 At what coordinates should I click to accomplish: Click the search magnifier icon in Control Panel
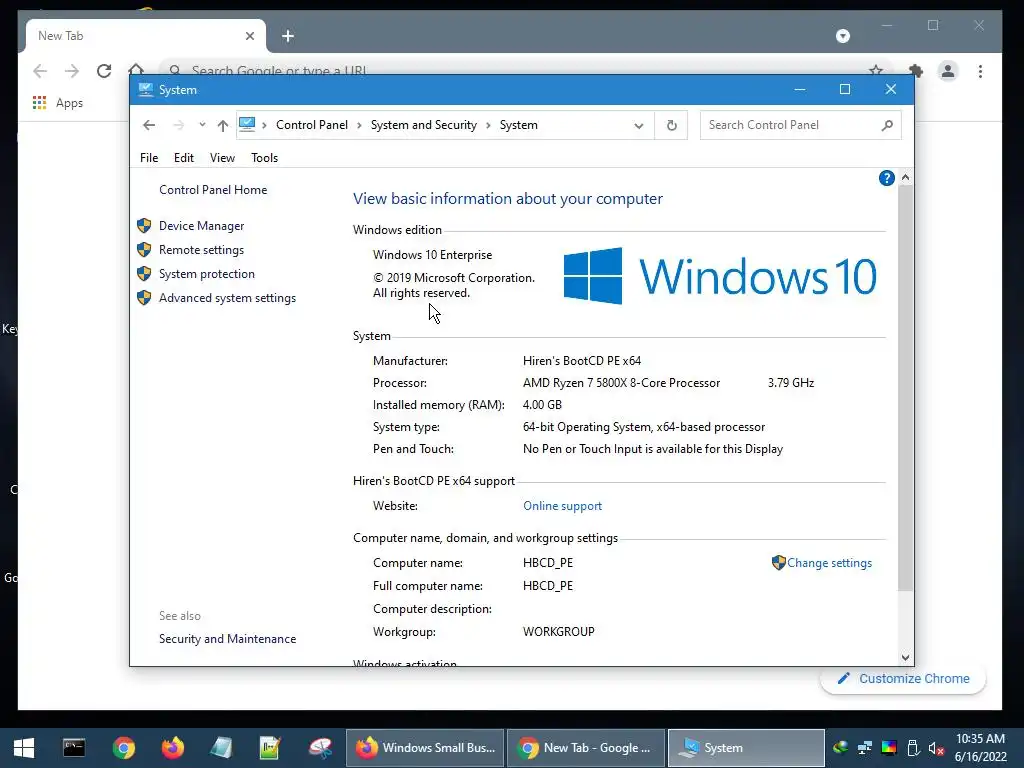tap(887, 125)
